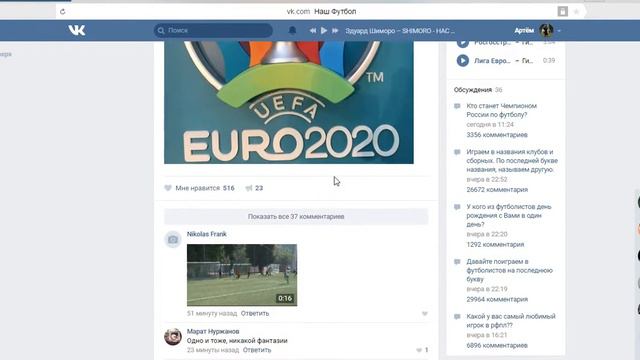Image resolution: width=640 pixels, height=360 pixels.
Task: Like Марат Нуржанов's comment heart
Action: tap(419, 350)
